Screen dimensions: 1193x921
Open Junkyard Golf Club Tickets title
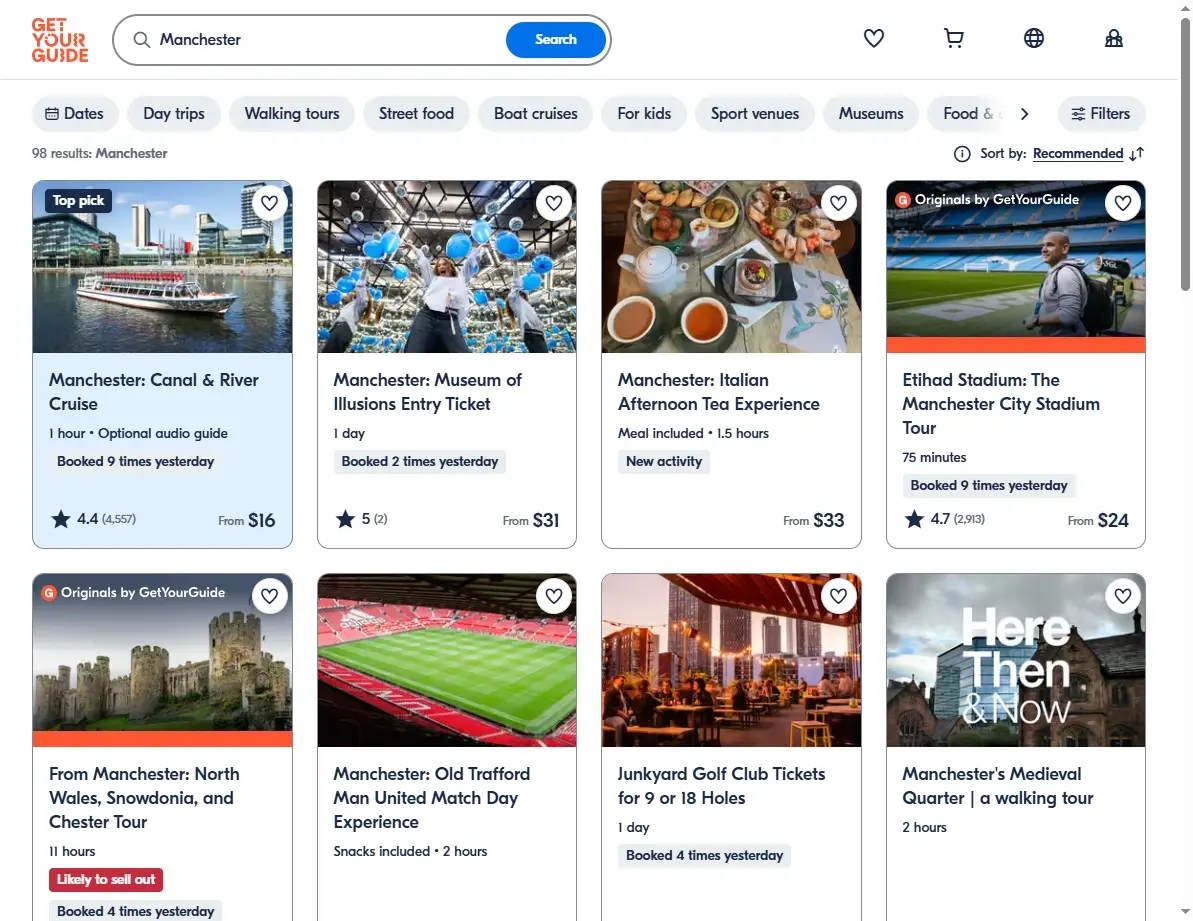[x=721, y=786]
